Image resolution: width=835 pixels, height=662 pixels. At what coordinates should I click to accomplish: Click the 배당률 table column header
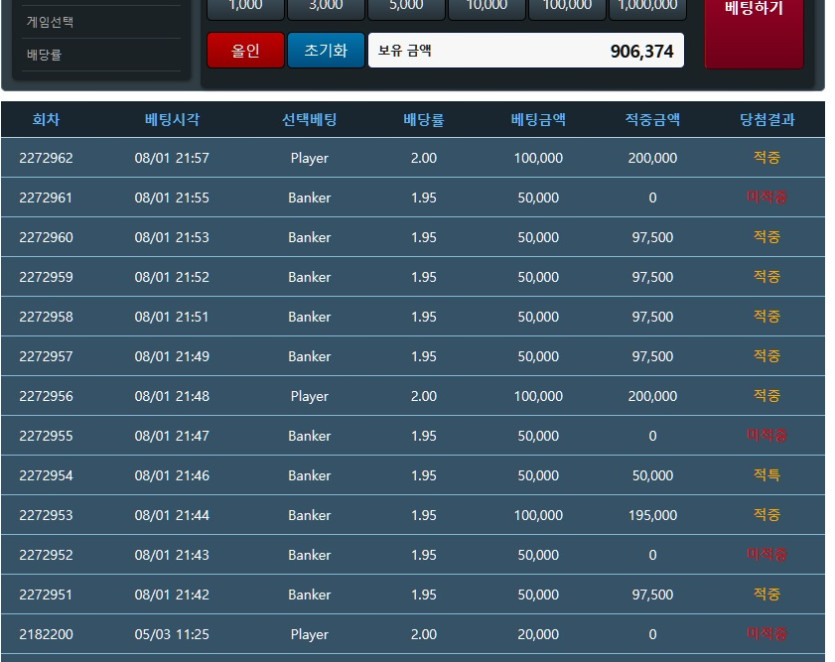coord(424,119)
